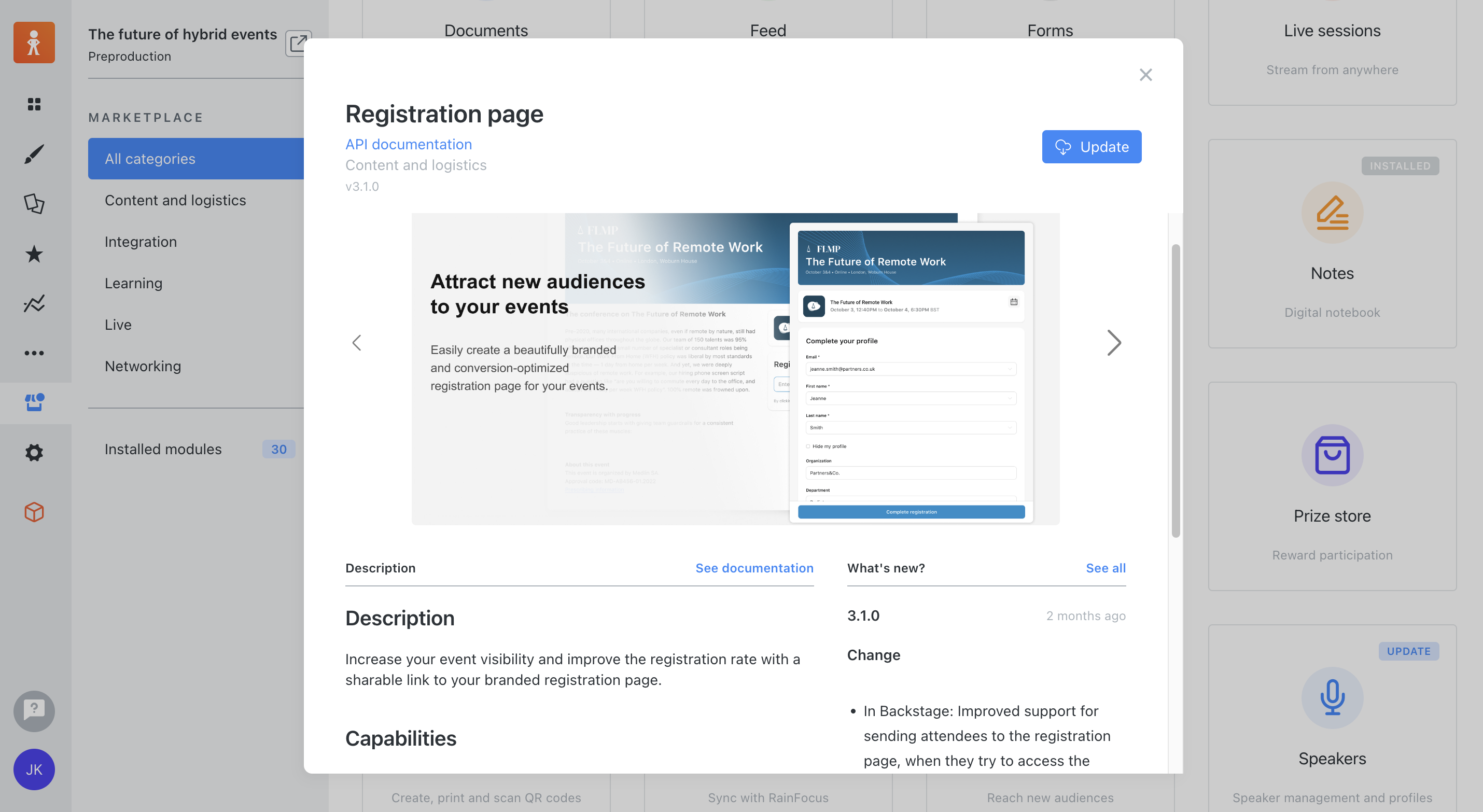Switch to the Integration category
1483x812 pixels.
(x=141, y=241)
